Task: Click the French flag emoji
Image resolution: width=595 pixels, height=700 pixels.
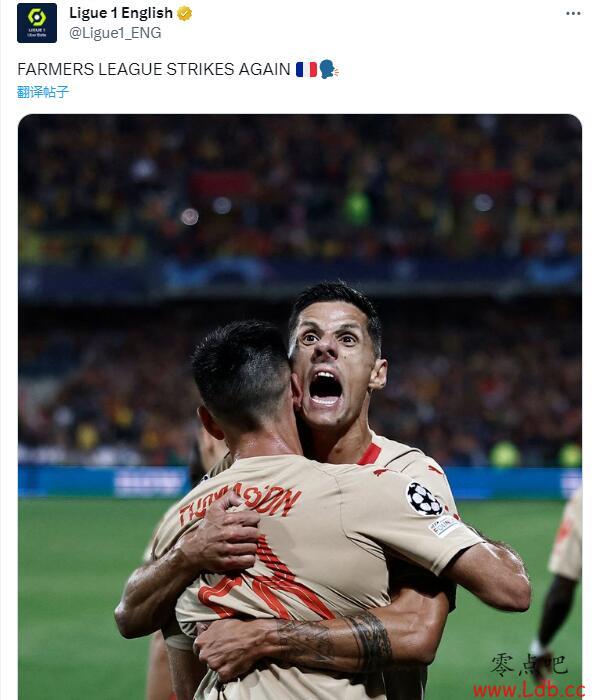Action: click(306, 69)
